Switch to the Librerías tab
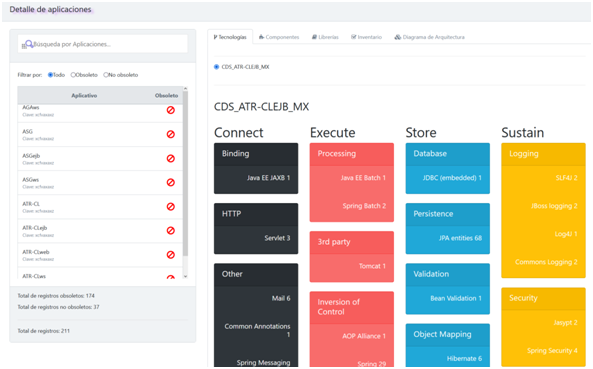Image resolution: width=593 pixels, height=369 pixels. point(325,37)
